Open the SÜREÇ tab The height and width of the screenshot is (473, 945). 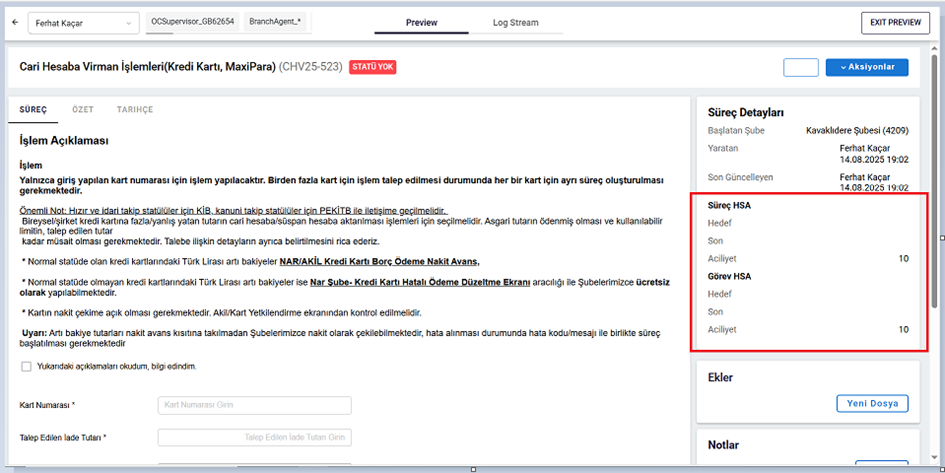(x=33, y=108)
